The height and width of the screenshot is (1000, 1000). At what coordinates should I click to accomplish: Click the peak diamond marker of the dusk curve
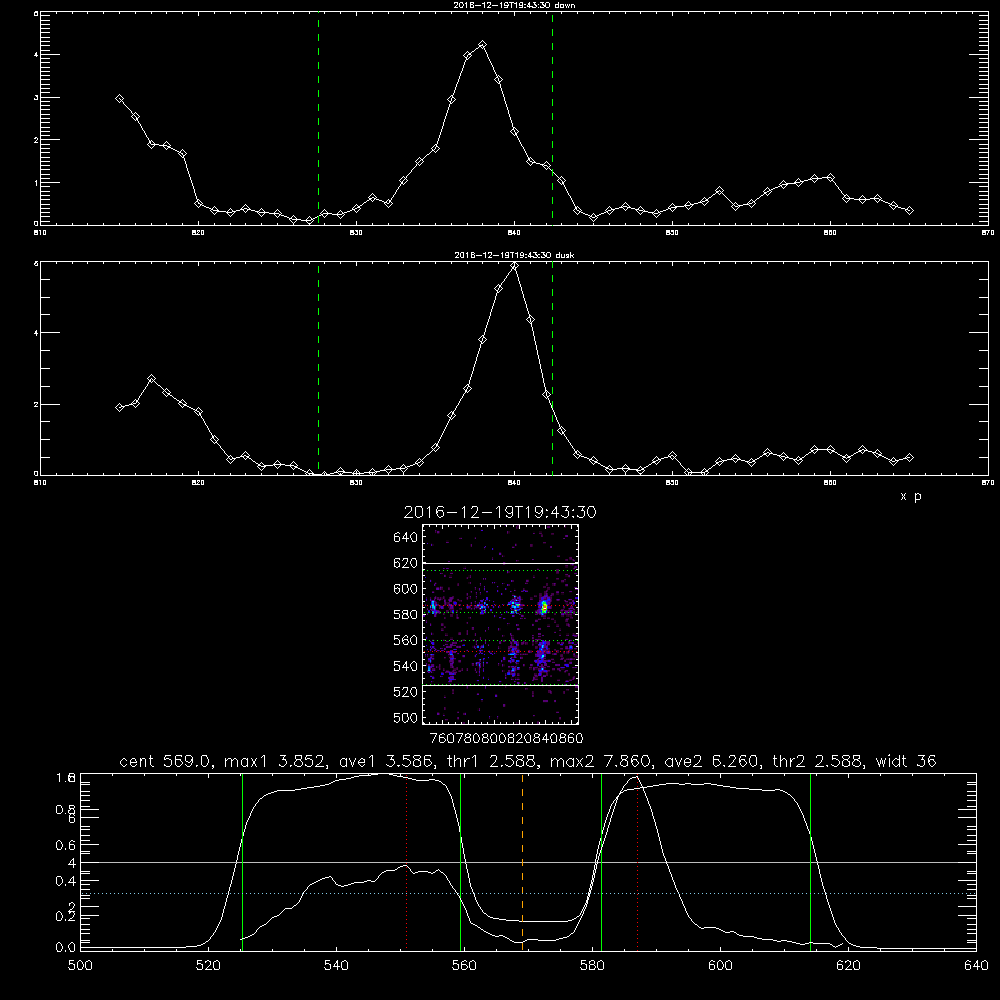515,266
